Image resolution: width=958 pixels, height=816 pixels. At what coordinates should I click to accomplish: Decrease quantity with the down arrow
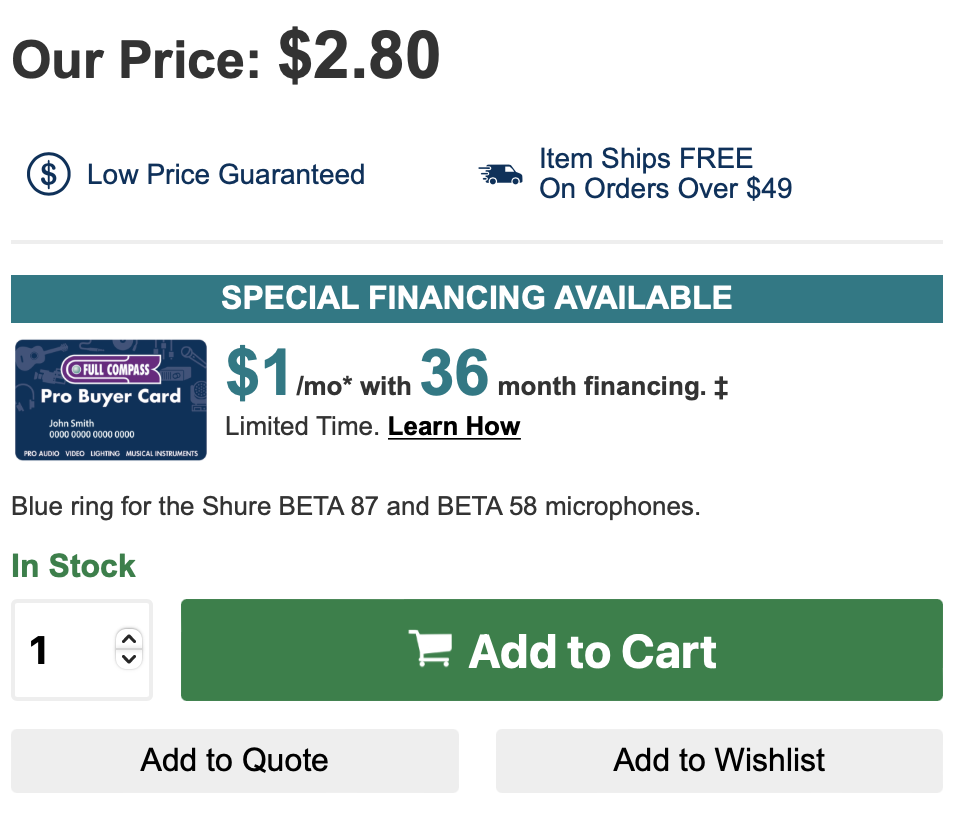coord(129,659)
